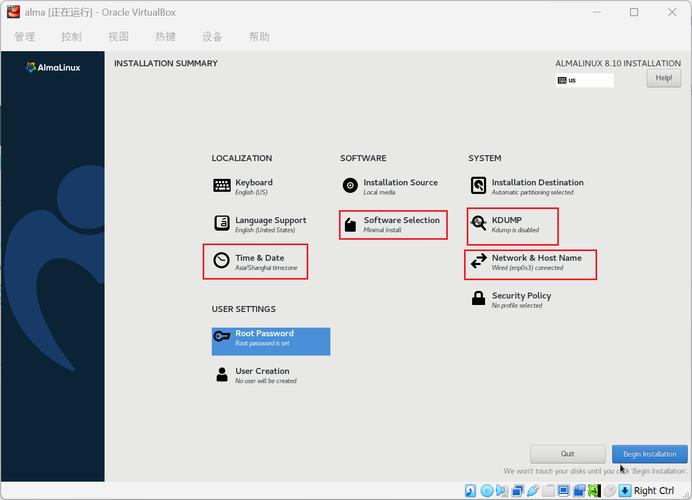692x500 pixels.
Task: Open the 帮助 menu
Action: [x=259, y=37]
